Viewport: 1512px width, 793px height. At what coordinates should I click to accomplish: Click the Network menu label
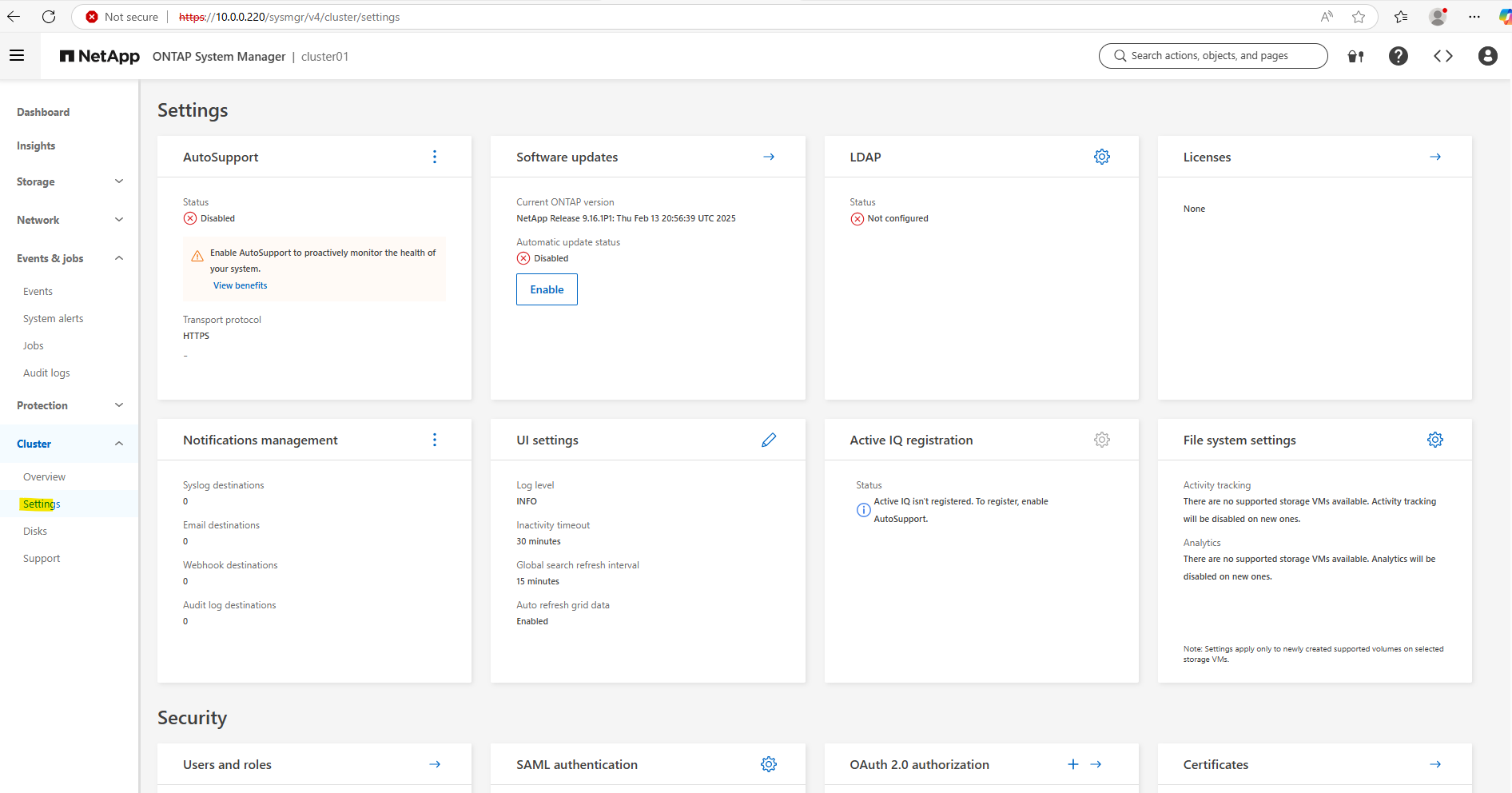pyautogui.click(x=38, y=220)
